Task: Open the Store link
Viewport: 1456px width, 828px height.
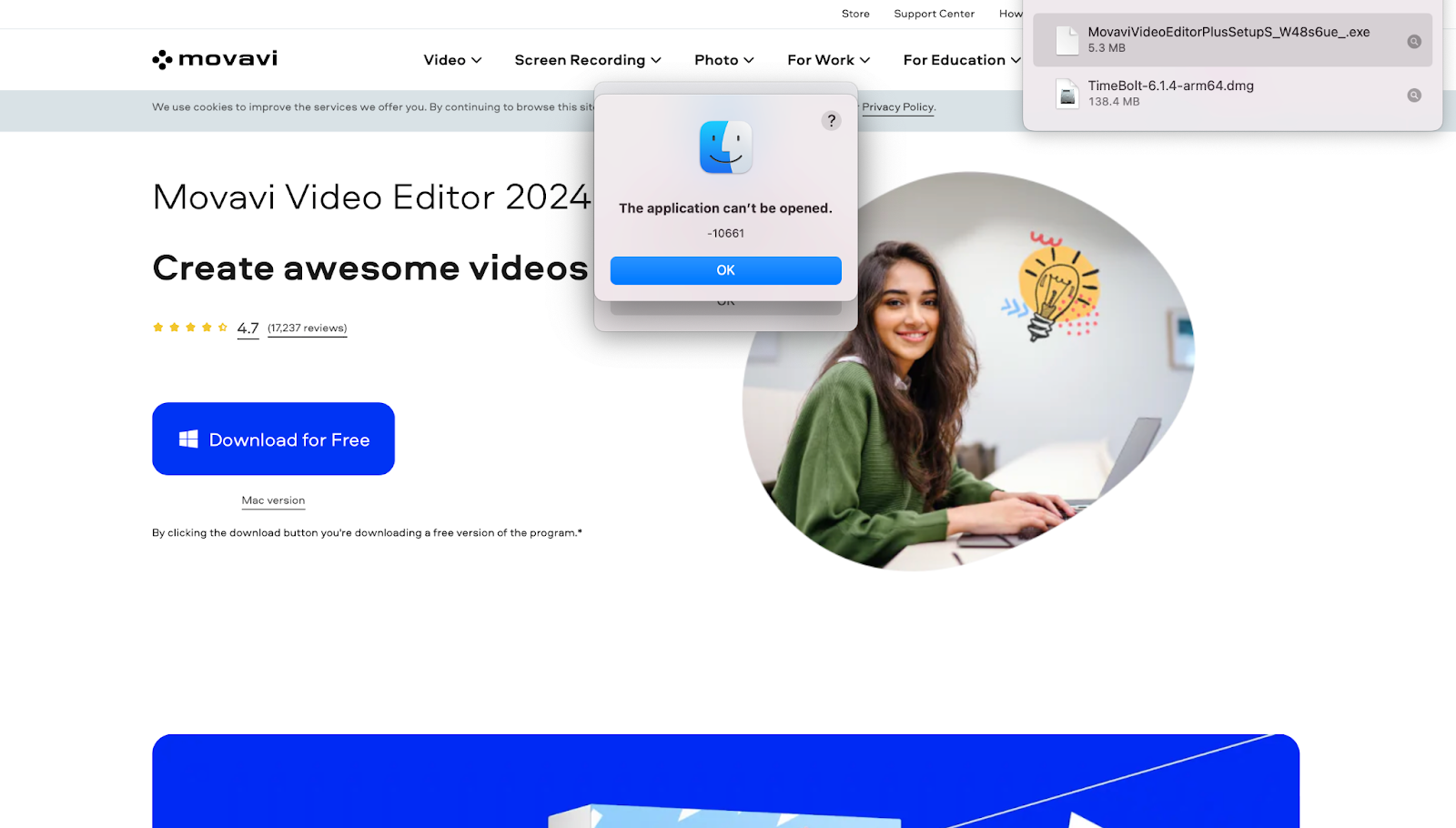Action: point(855,14)
